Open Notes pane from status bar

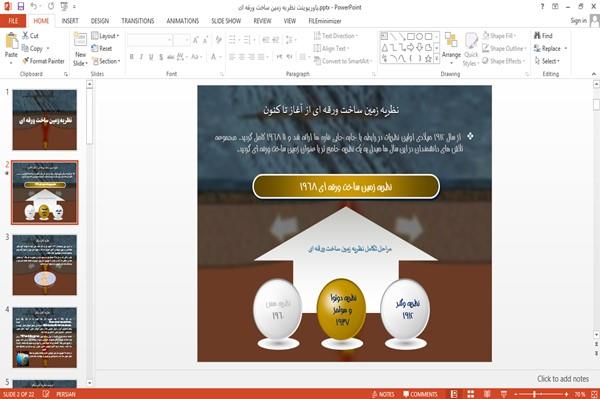click(x=383, y=394)
